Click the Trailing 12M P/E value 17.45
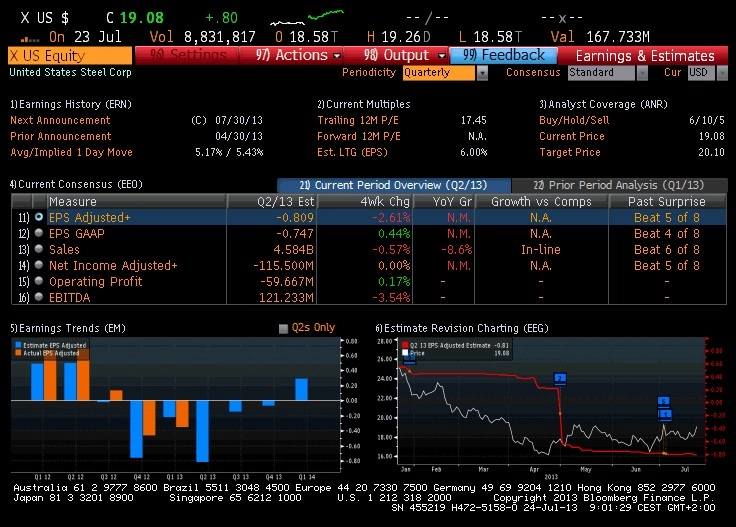Viewport: 736px width, 527px height. (474, 120)
